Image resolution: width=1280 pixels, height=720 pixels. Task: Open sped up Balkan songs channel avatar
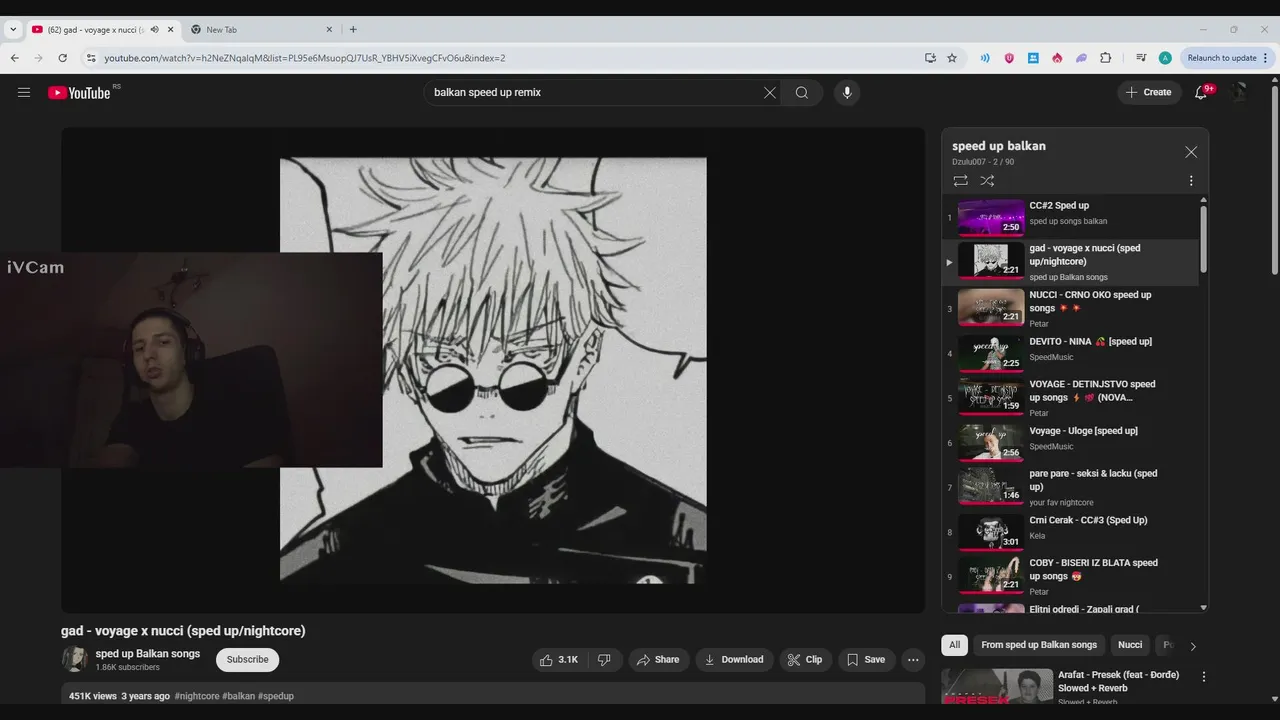(x=75, y=659)
